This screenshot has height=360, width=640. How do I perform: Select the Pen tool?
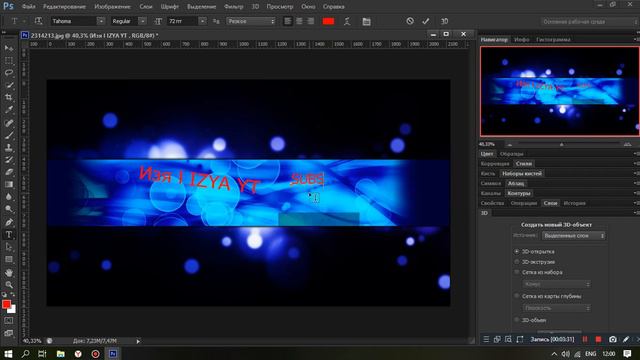(9, 222)
